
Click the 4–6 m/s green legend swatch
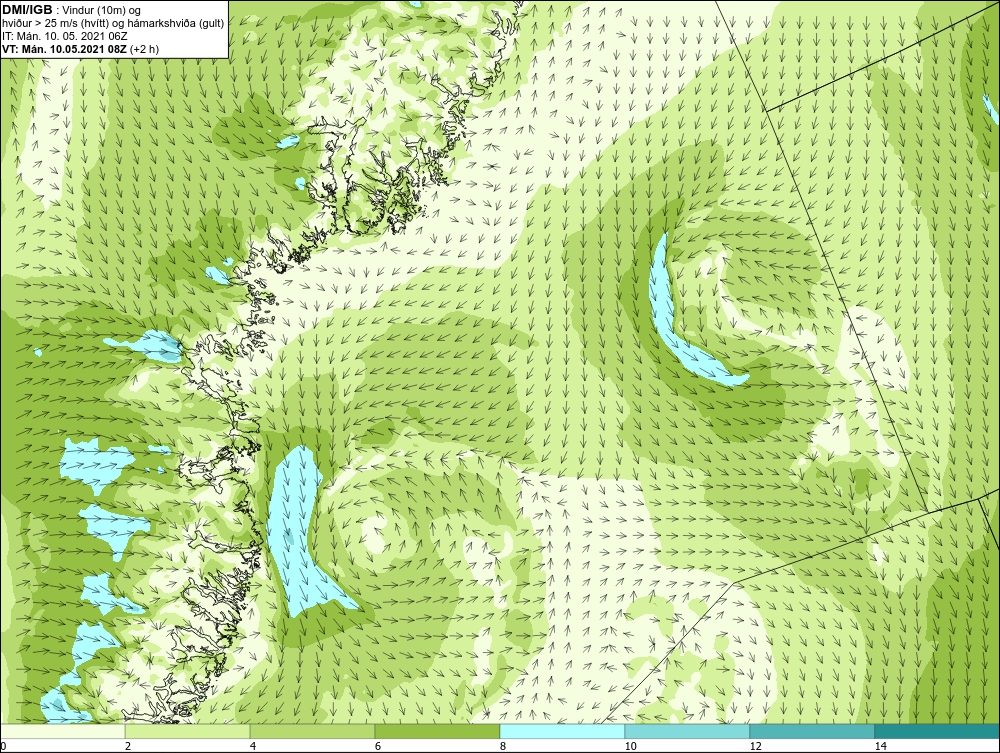312,731
